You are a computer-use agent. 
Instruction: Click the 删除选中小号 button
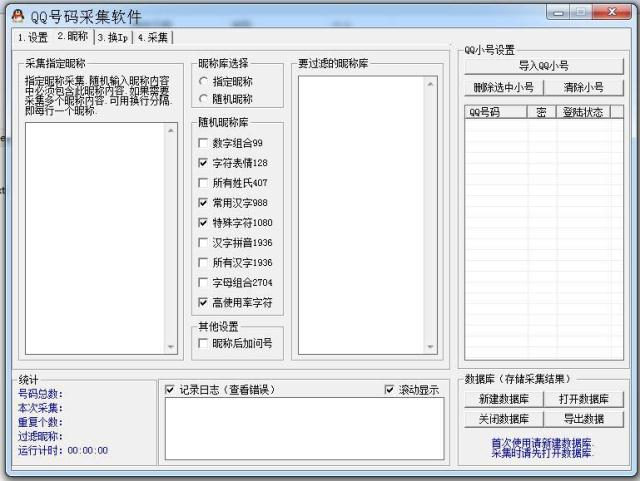click(x=504, y=87)
